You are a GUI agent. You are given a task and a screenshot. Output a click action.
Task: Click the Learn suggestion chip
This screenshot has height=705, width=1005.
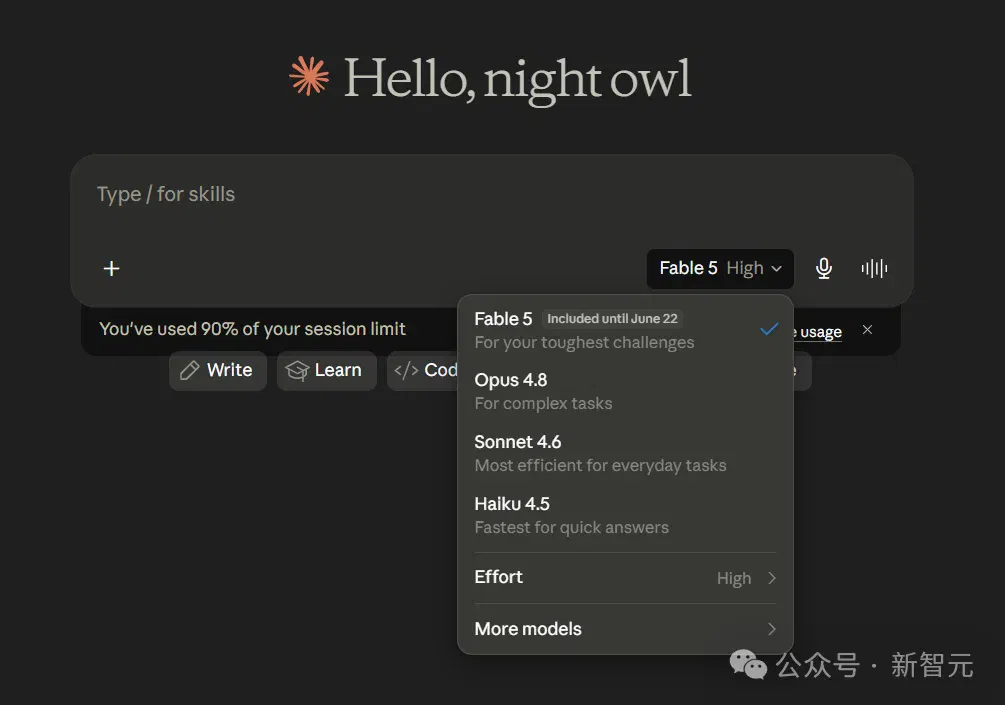(x=326, y=370)
